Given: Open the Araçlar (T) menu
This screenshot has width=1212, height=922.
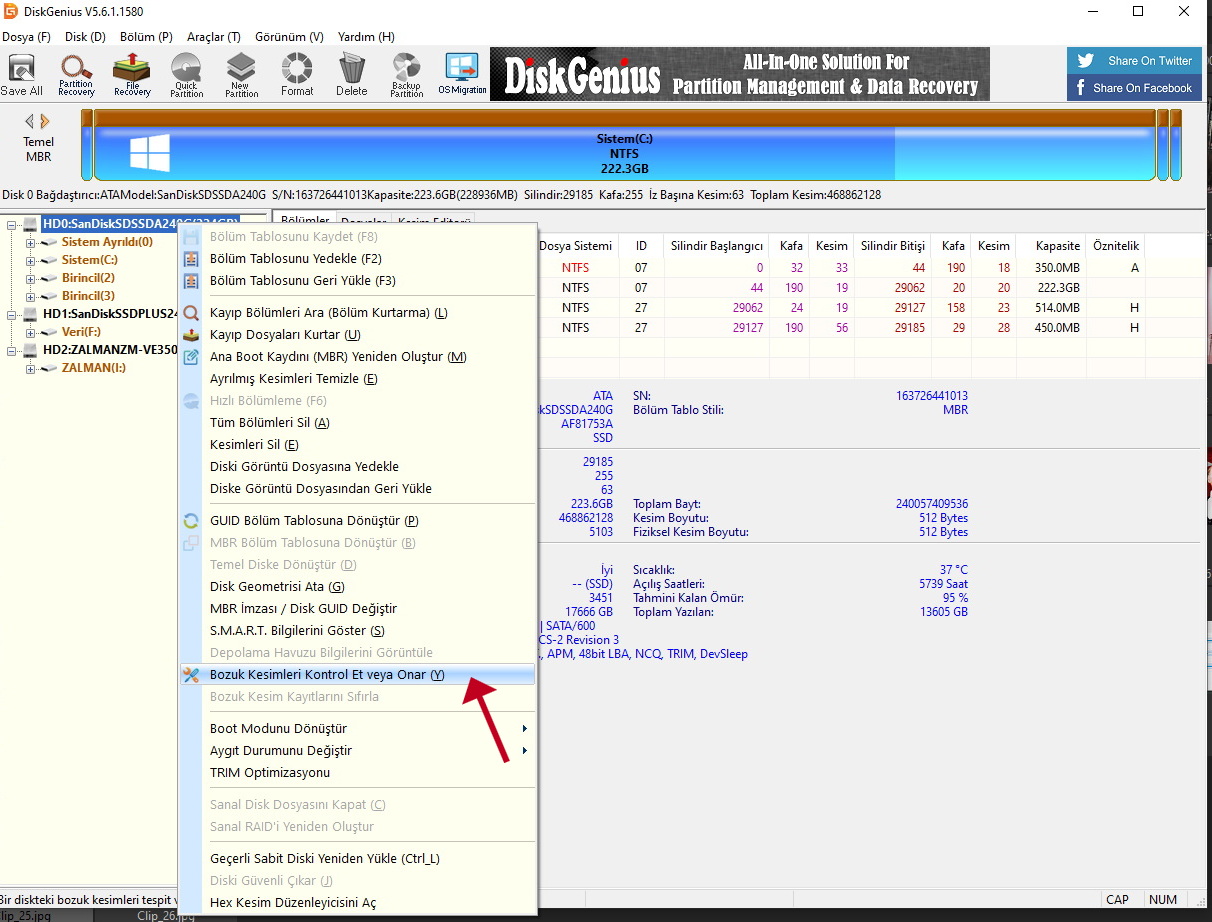Looking at the screenshot, I should (x=214, y=37).
